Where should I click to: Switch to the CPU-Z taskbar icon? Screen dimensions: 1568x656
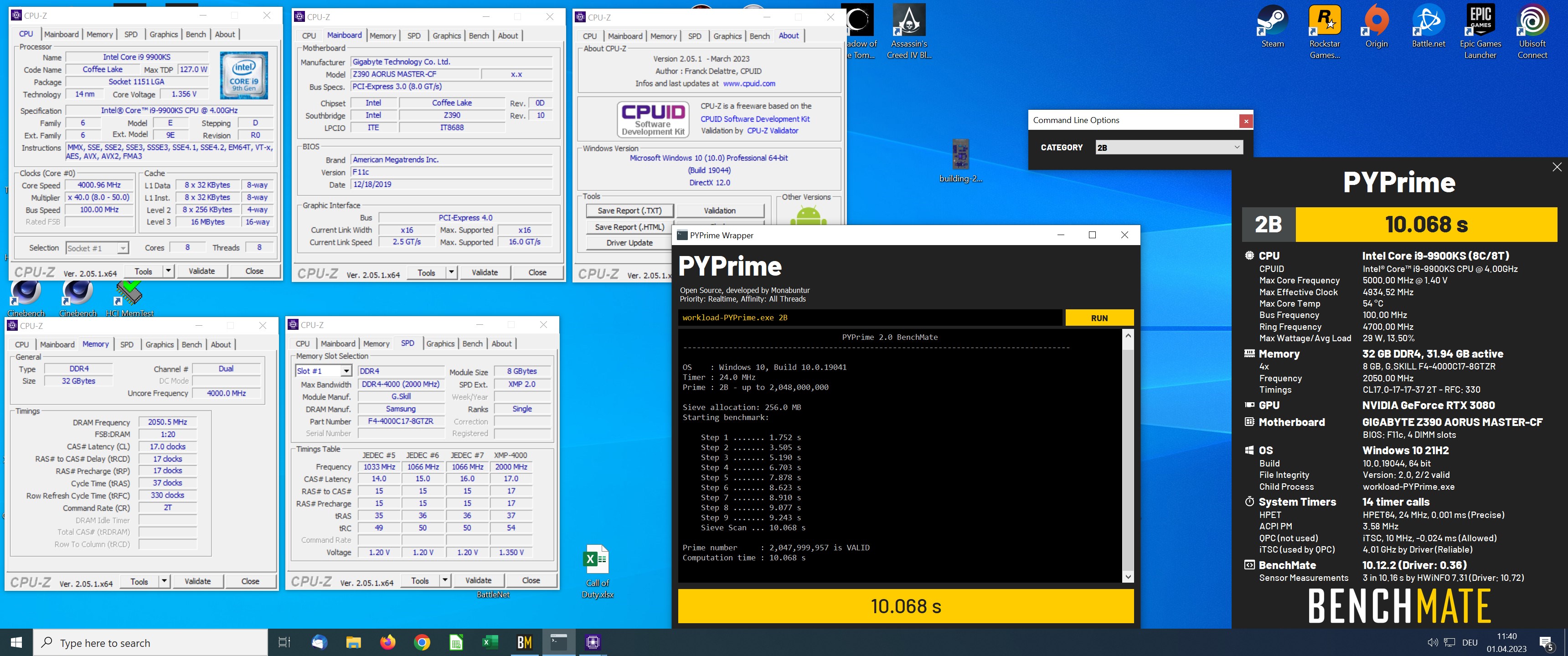[593, 642]
